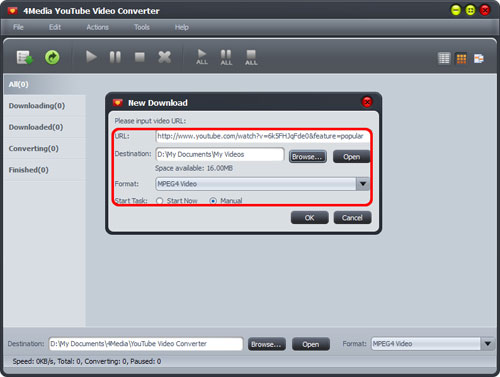Close the New Download dialog
The image size is (500, 377).
(367, 102)
